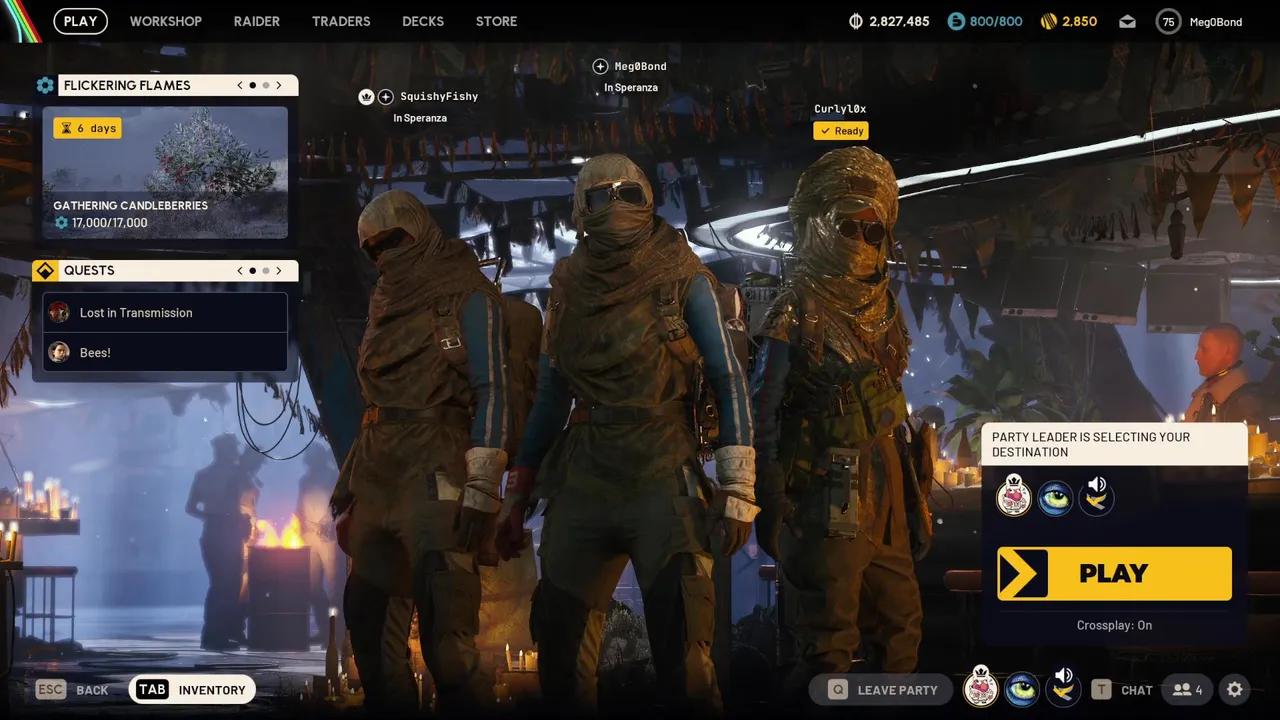The image size is (1280, 720).
Task: Click the speaking banana avatar in bottom bar
Action: pos(1063,688)
